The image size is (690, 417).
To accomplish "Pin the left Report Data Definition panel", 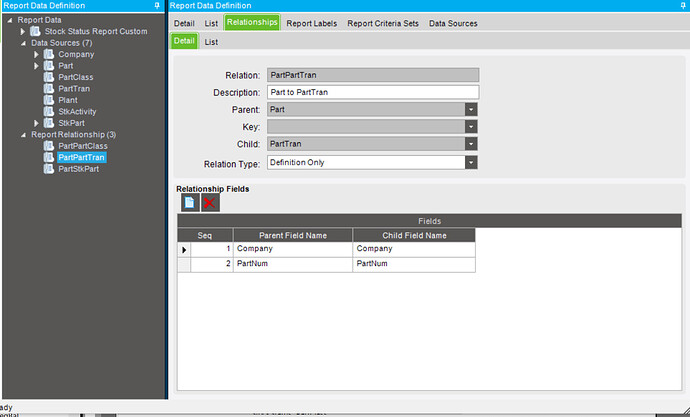I will 157,6.
